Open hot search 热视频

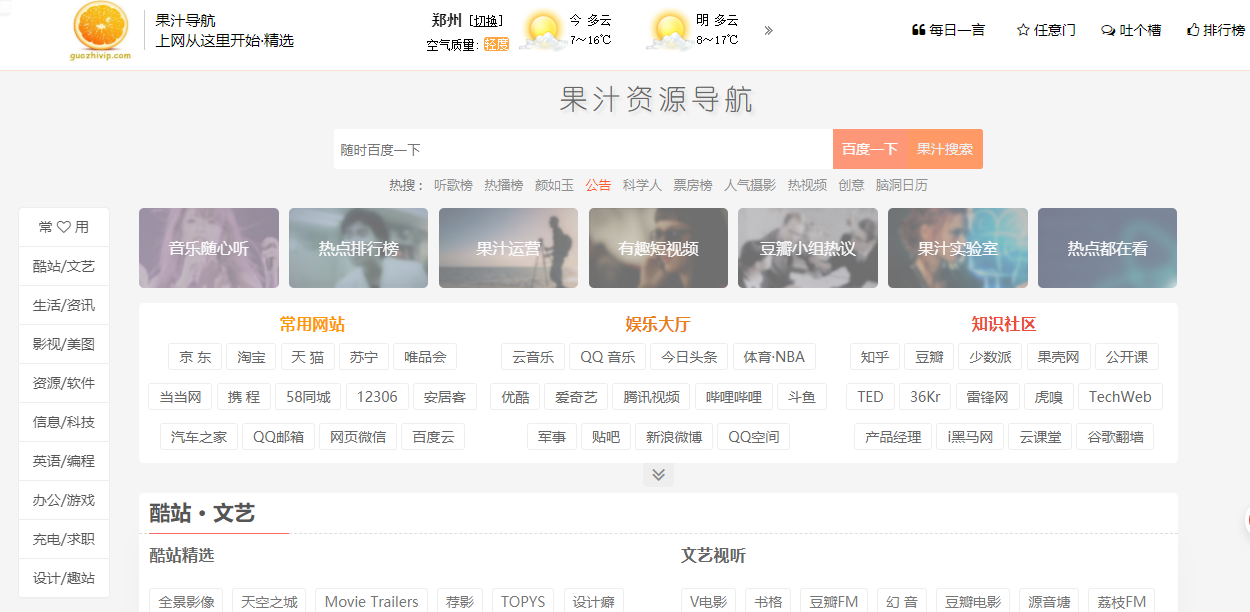(807, 185)
